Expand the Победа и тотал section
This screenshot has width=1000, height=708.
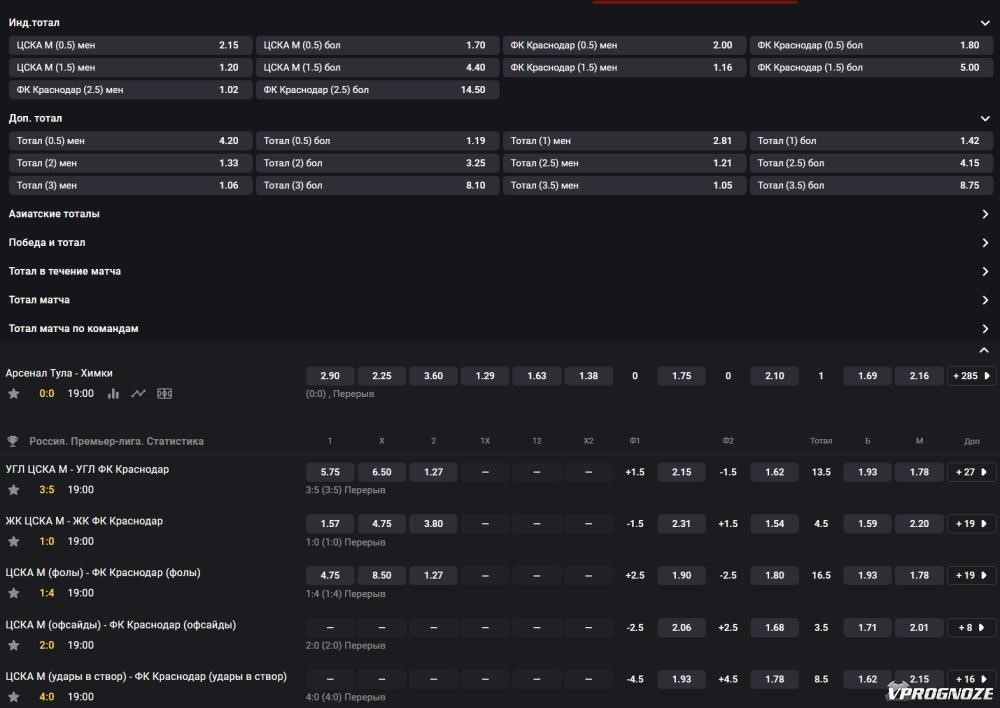985,243
